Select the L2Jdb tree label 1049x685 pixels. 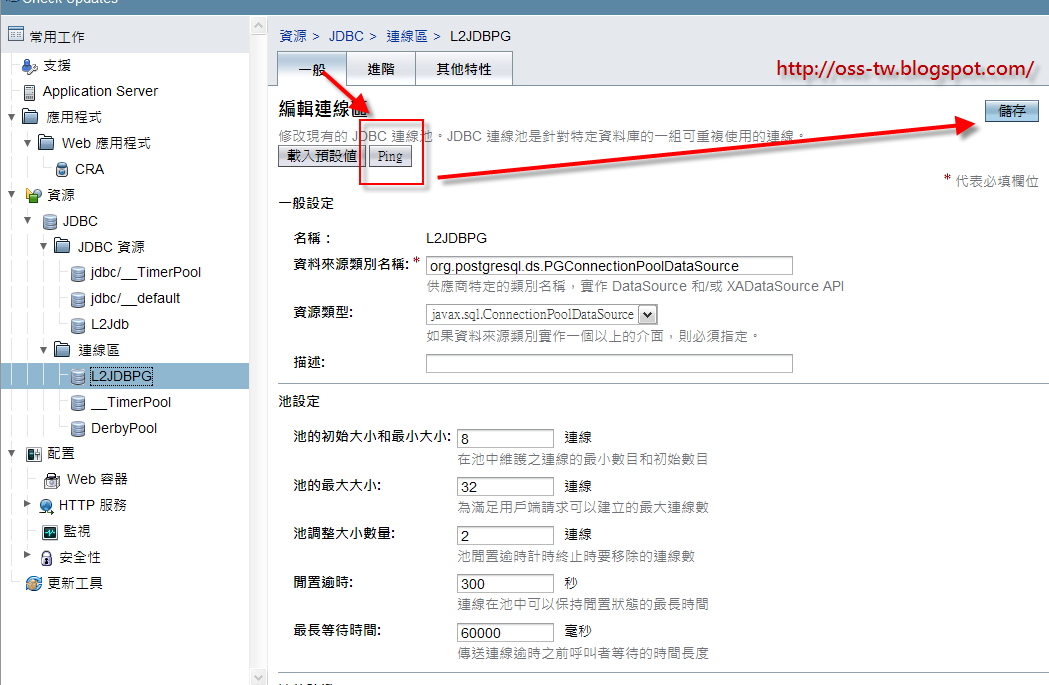(x=110, y=325)
